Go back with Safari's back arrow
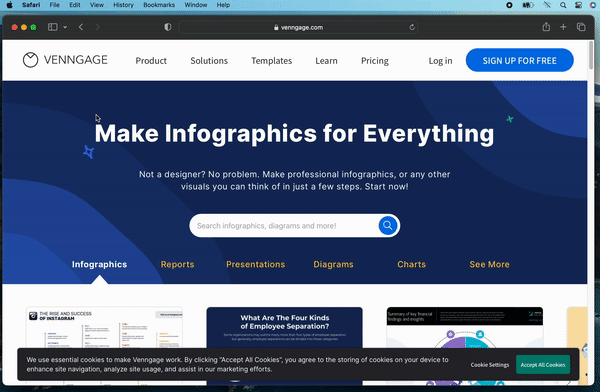 click(x=81, y=27)
